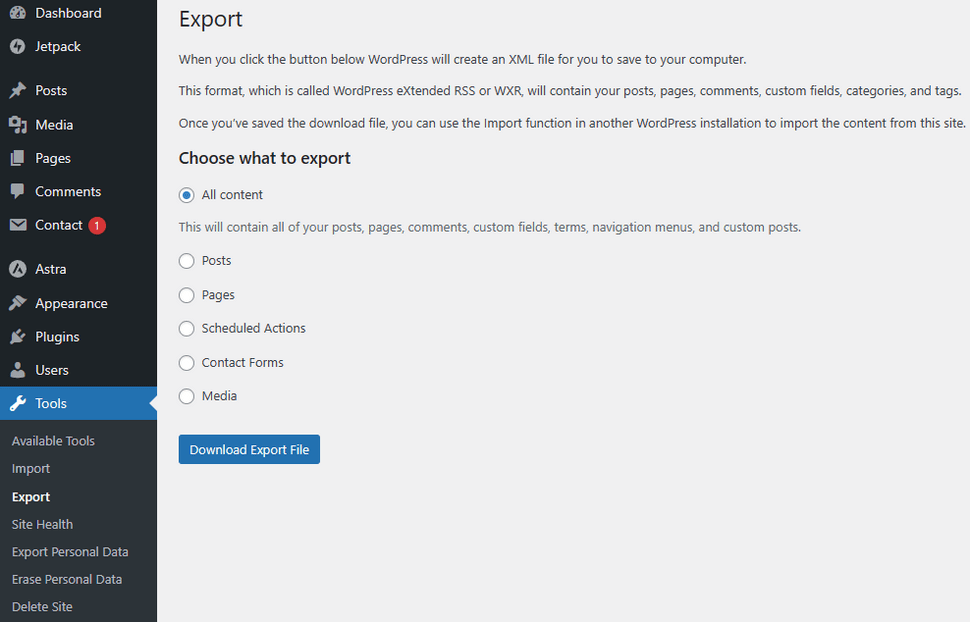This screenshot has height=622, width=970.
Task: Open the Import submenu item
Action: tap(31, 469)
